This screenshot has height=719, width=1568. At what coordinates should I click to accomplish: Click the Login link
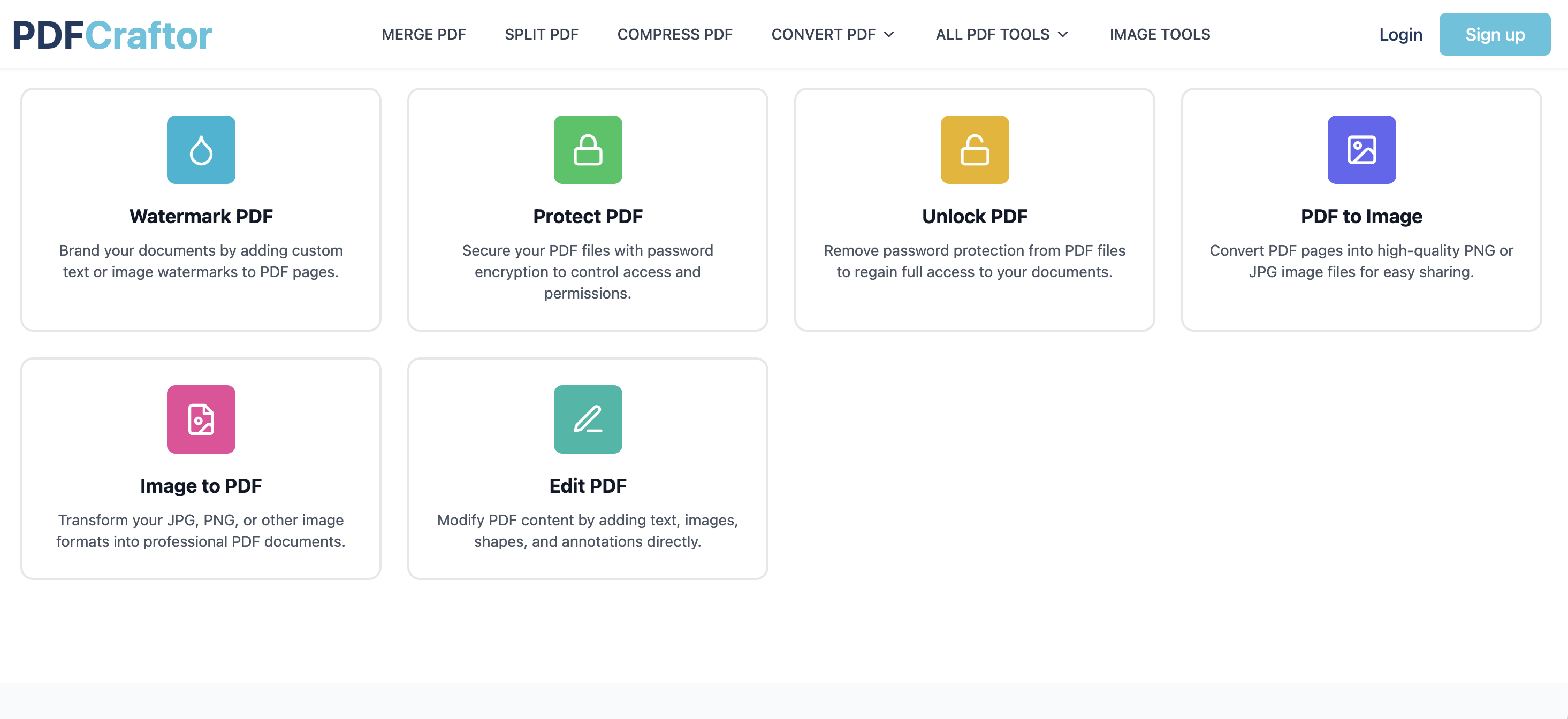point(1400,35)
